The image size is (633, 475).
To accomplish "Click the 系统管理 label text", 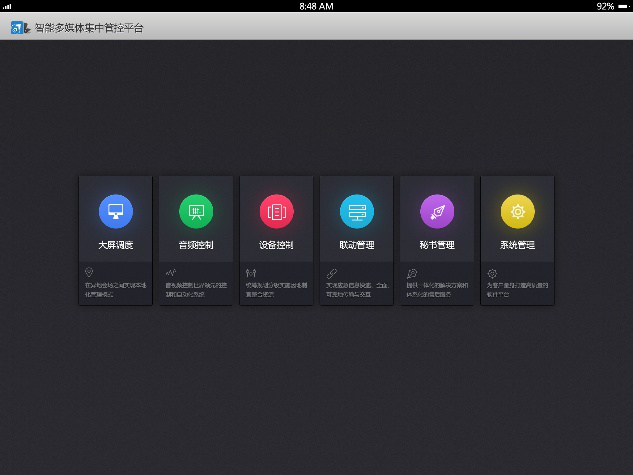I will pos(517,245).
